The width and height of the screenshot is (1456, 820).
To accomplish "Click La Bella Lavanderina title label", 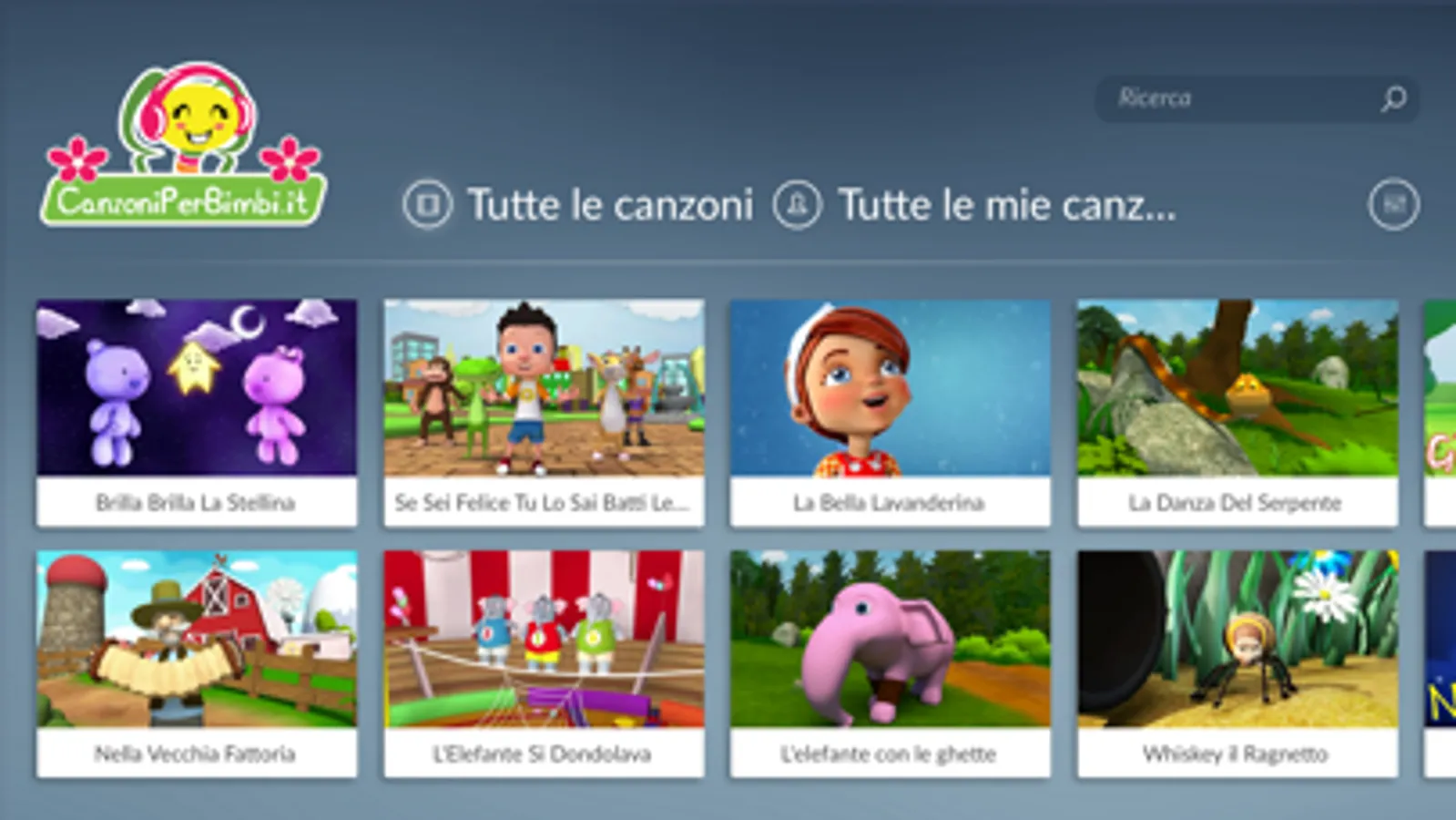I will coord(889,502).
